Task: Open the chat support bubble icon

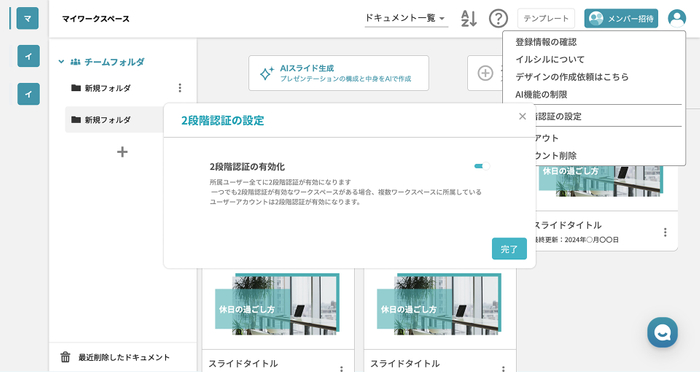Action: (662, 332)
